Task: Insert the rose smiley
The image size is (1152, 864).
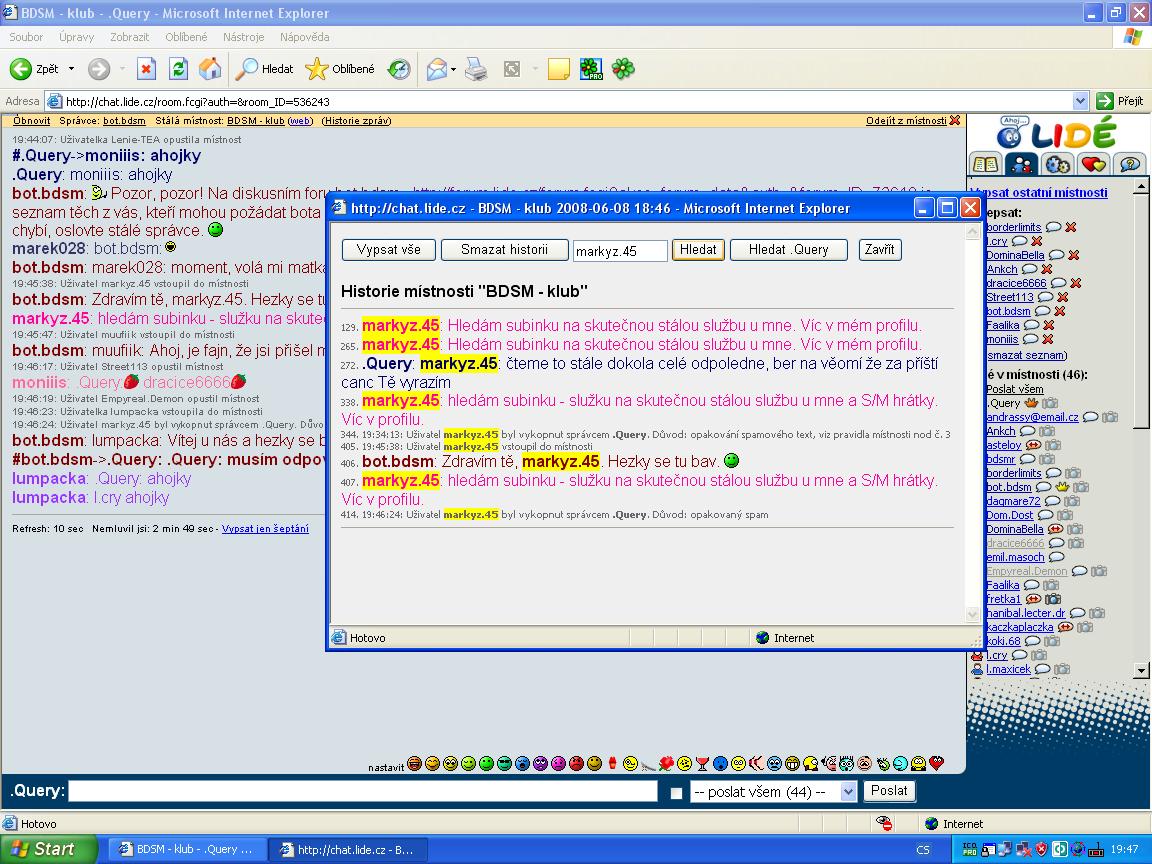Action: (666, 763)
